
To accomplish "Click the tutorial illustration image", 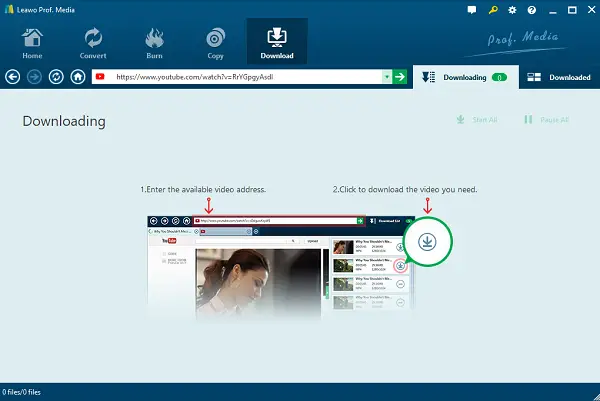I will pyautogui.click(x=300, y=269).
